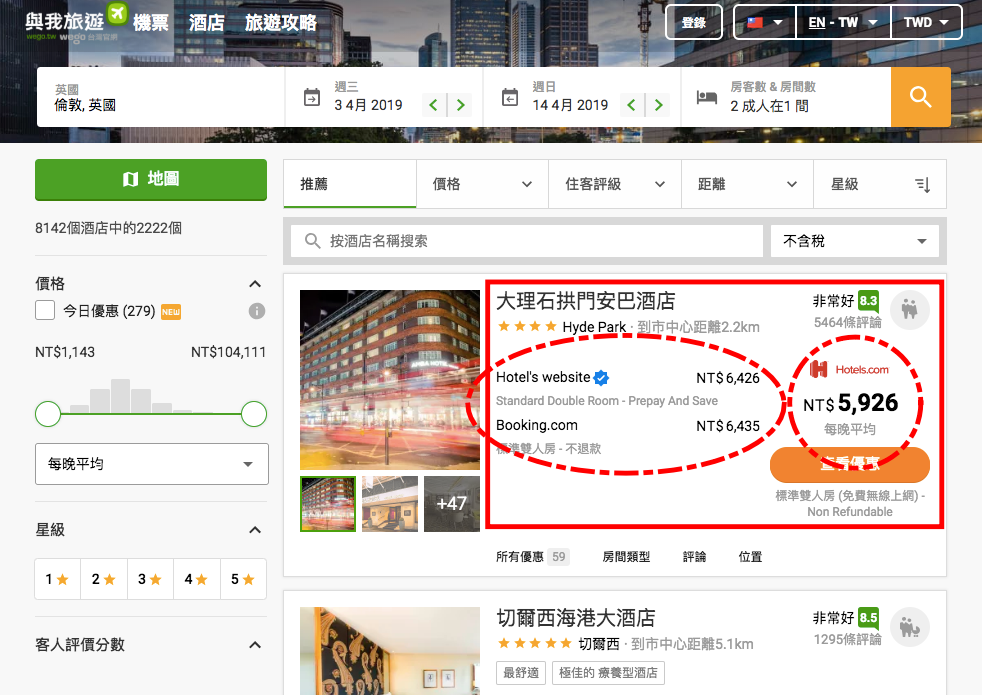Click the traveler icon on 切爾西海港大酒店

[x=909, y=627]
